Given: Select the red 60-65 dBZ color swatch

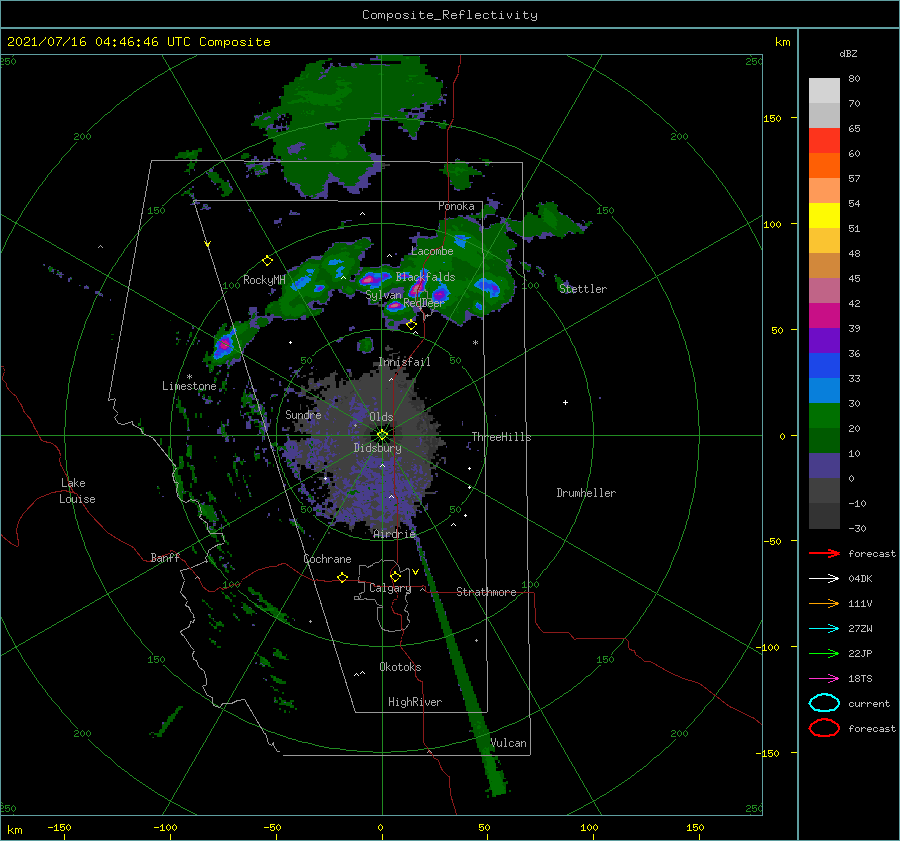Looking at the screenshot, I should click(x=824, y=141).
